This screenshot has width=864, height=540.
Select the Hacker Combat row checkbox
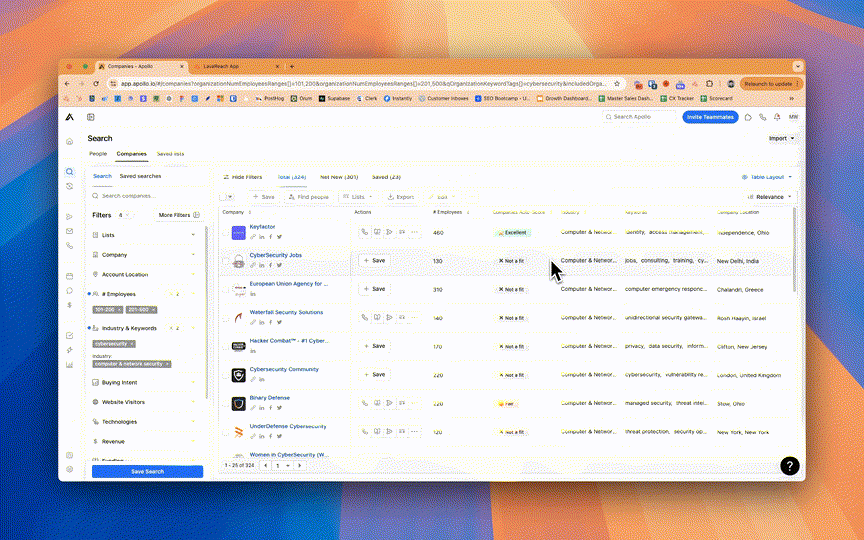(225, 347)
